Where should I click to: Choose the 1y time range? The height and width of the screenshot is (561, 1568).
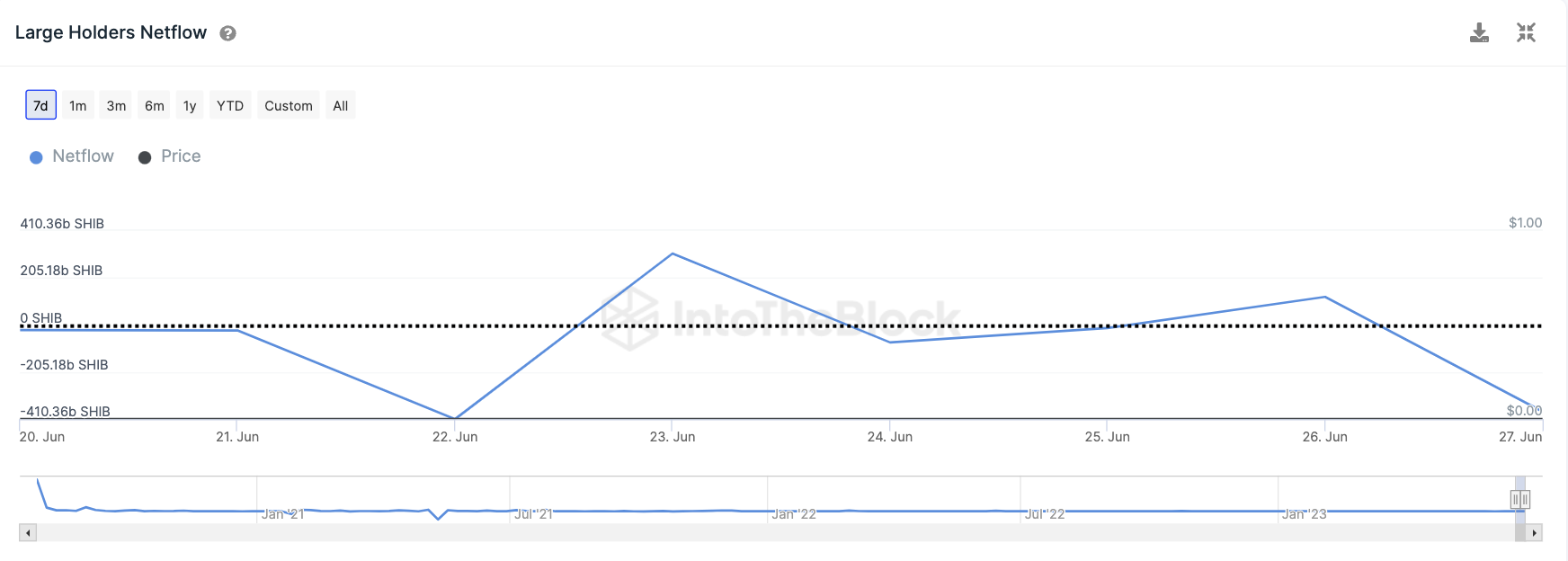click(x=190, y=105)
